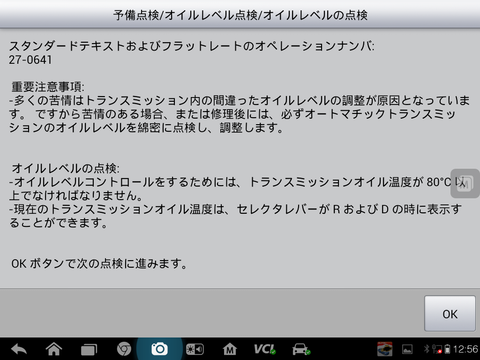Tap the オイルレベルの点検 heading

(65, 168)
